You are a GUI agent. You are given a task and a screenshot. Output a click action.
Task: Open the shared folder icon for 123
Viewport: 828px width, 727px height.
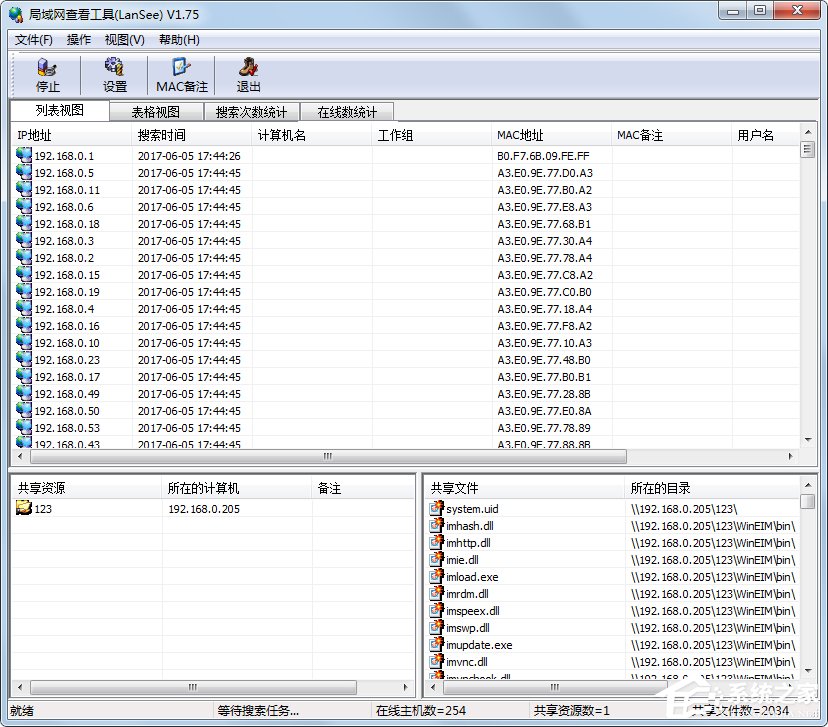click(24, 508)
